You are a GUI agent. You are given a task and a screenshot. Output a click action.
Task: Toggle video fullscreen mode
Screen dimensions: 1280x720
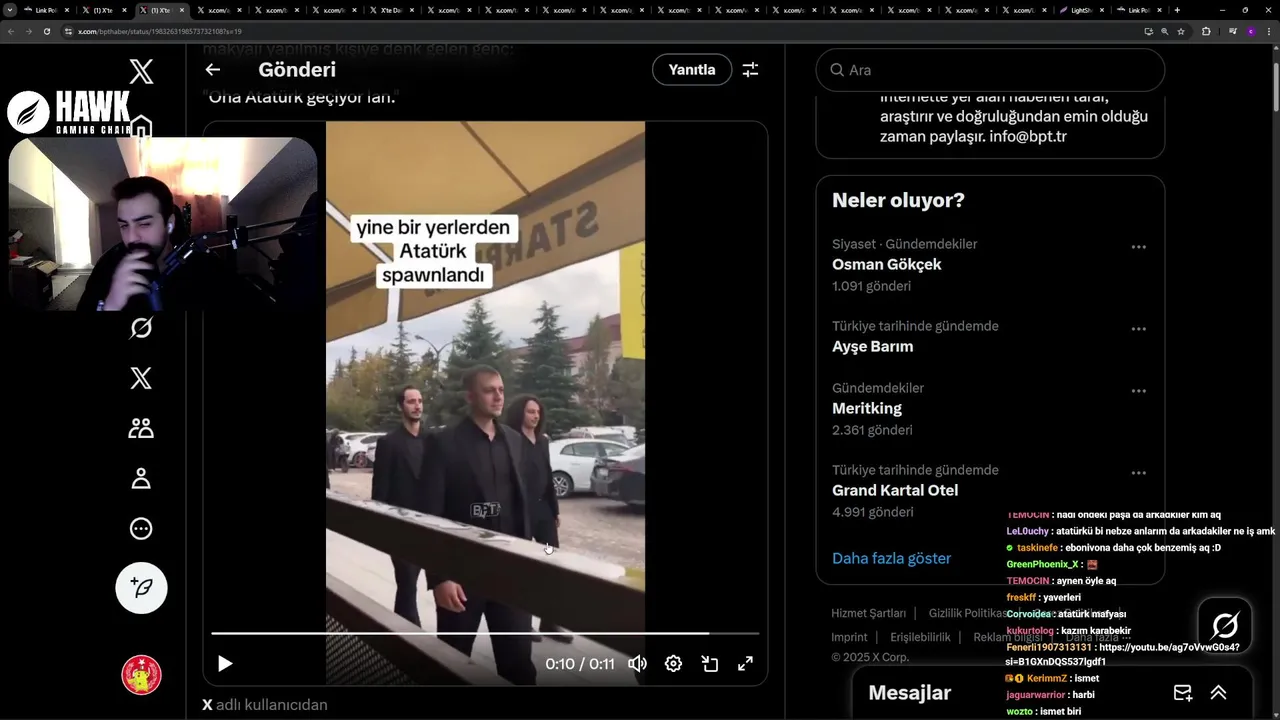coord(745,663)
